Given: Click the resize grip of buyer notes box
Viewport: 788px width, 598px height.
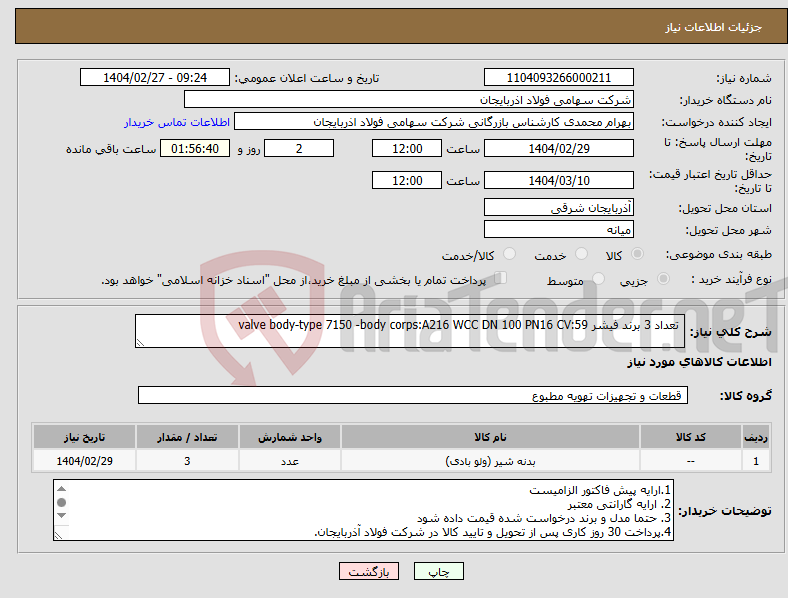Looking at the screenshot, I should click(58, 536).
